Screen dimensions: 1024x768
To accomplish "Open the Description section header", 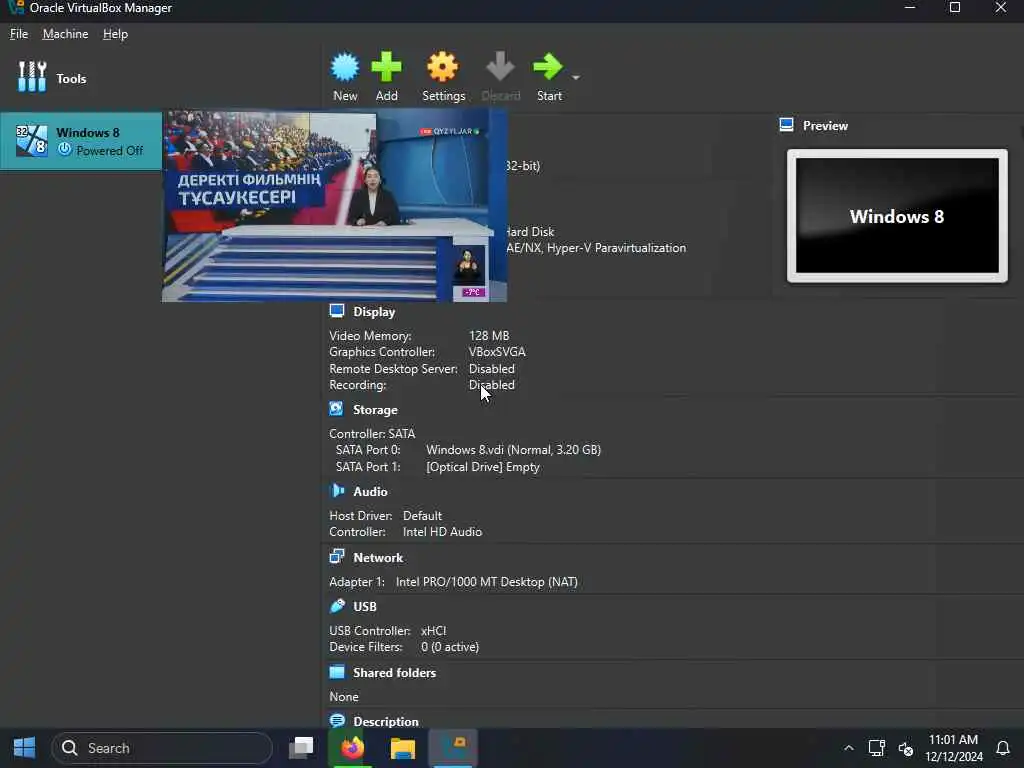I will point(386,721).
